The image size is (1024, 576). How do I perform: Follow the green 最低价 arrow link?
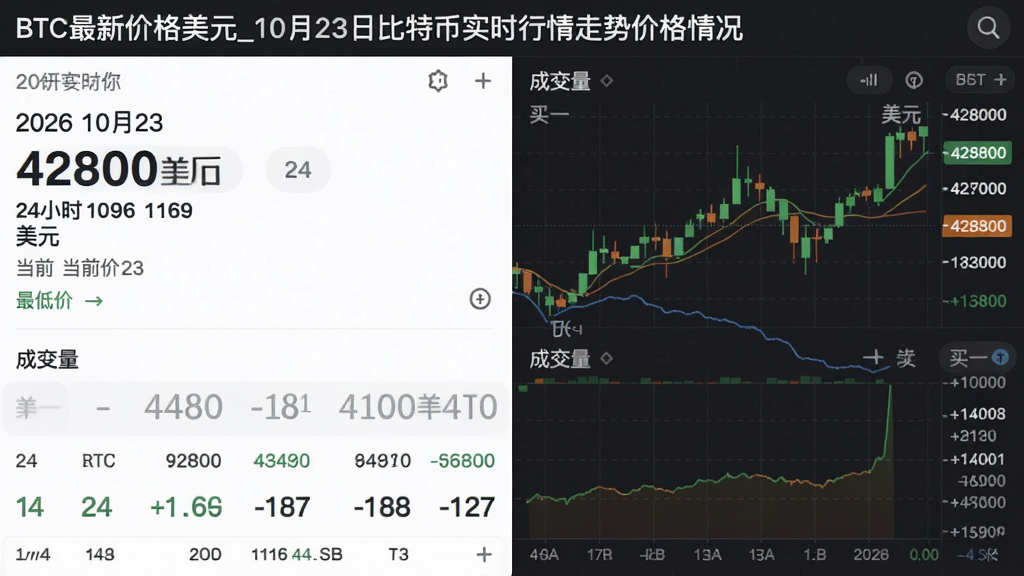[x=59, y=300]
